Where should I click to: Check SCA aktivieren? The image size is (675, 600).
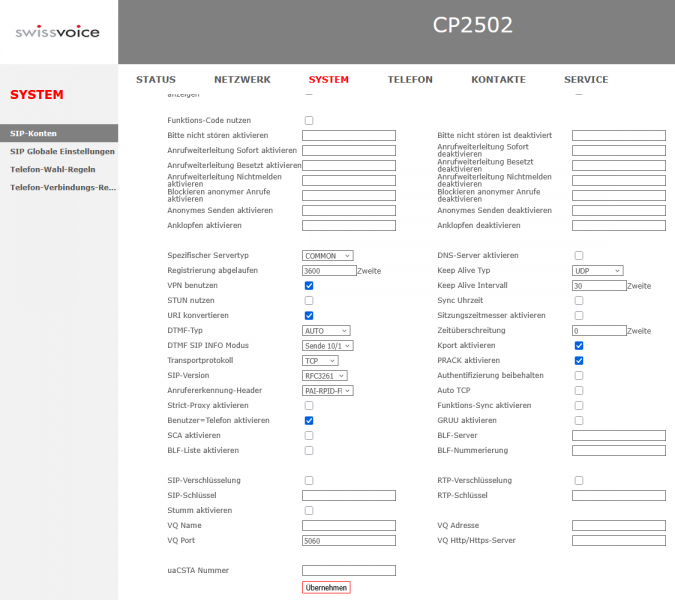[309, 436]
